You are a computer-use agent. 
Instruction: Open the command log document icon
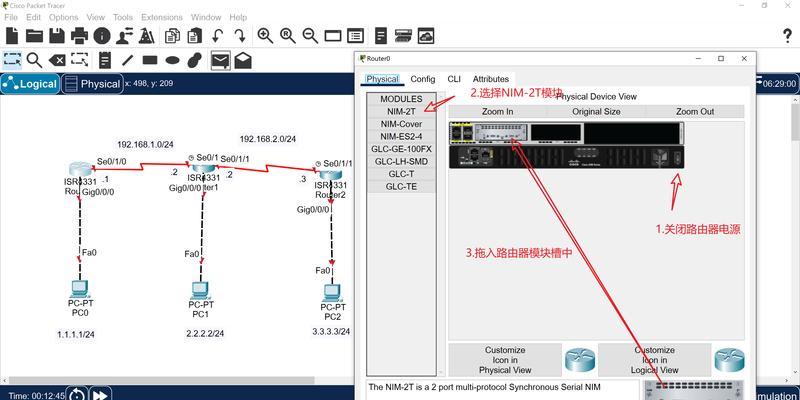click(x=381, y=36)
